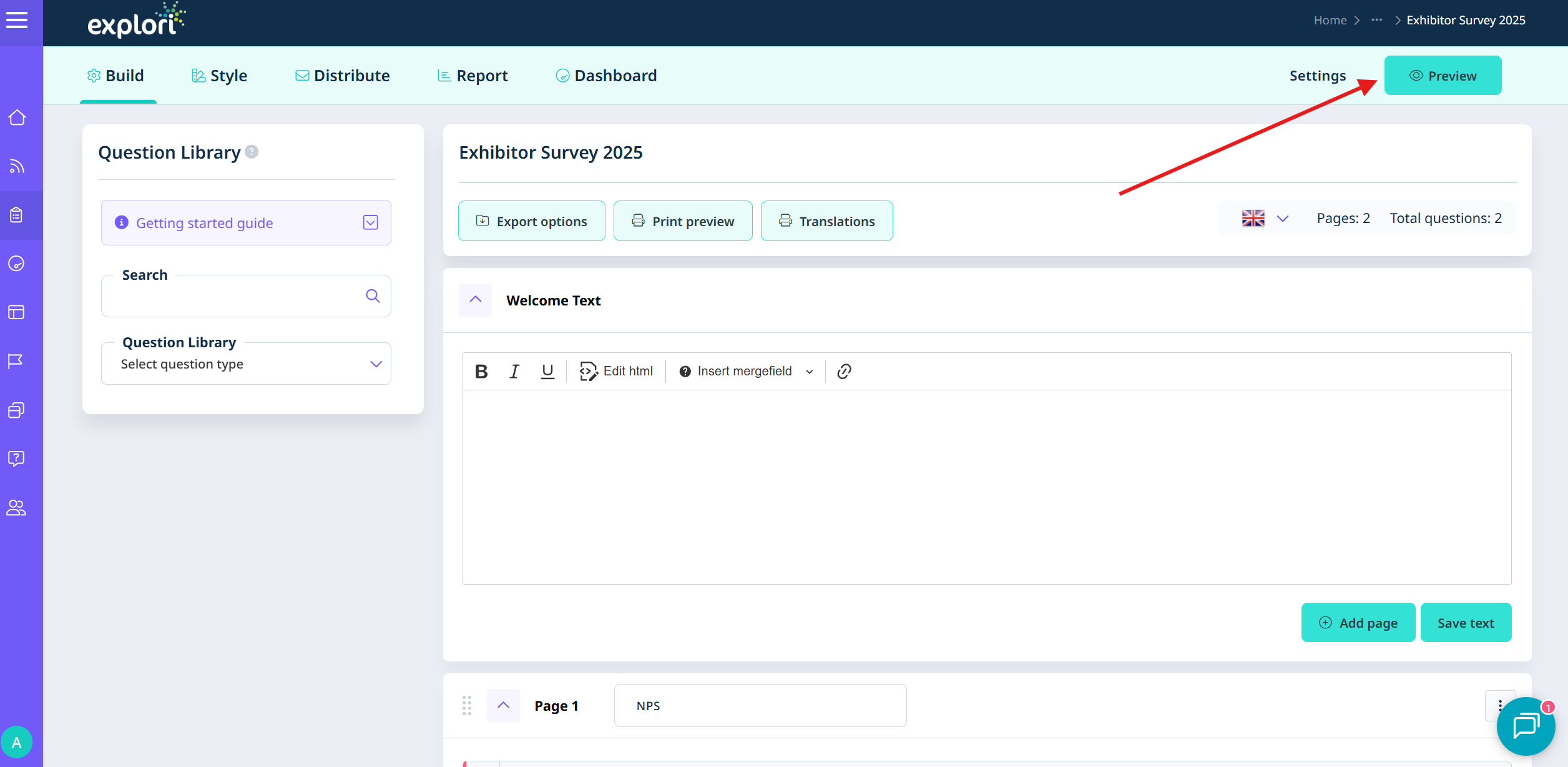The image size is (1568, 767).
Task: Click the insert link icon
Action: coord(844,371)
